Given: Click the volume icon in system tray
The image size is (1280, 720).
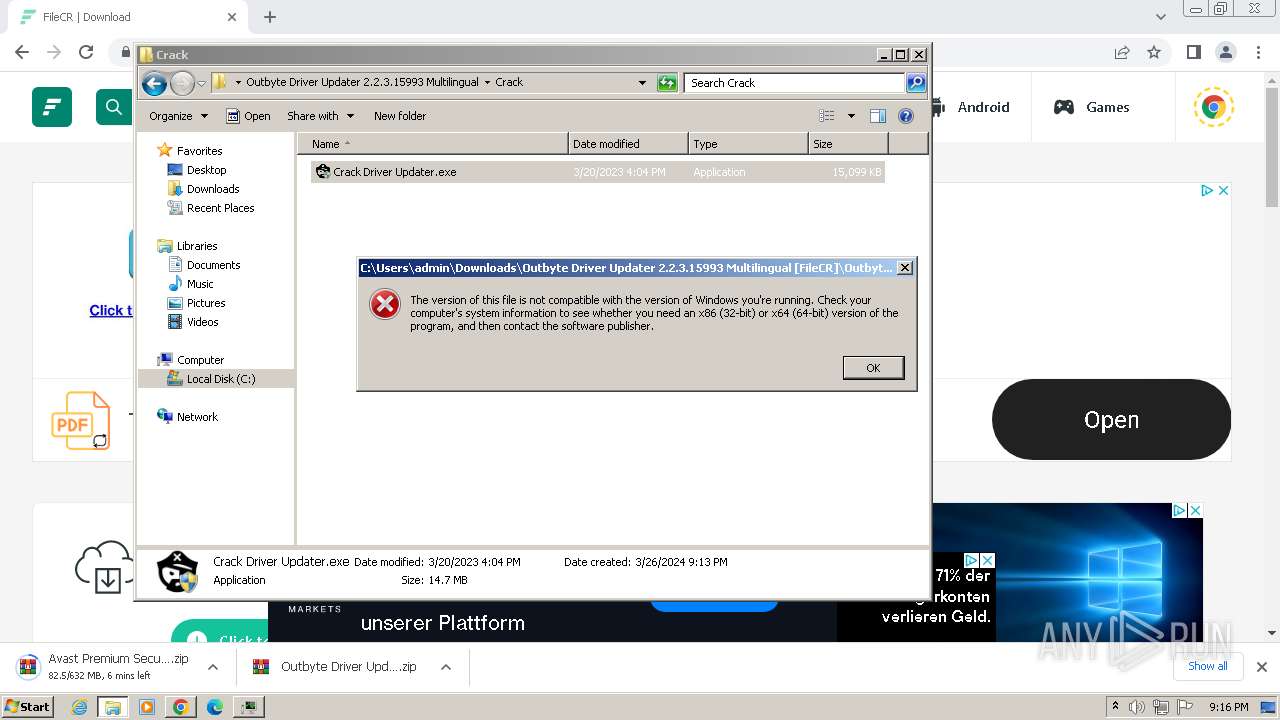Looking at the screenshot, I should pos(1137,707).
